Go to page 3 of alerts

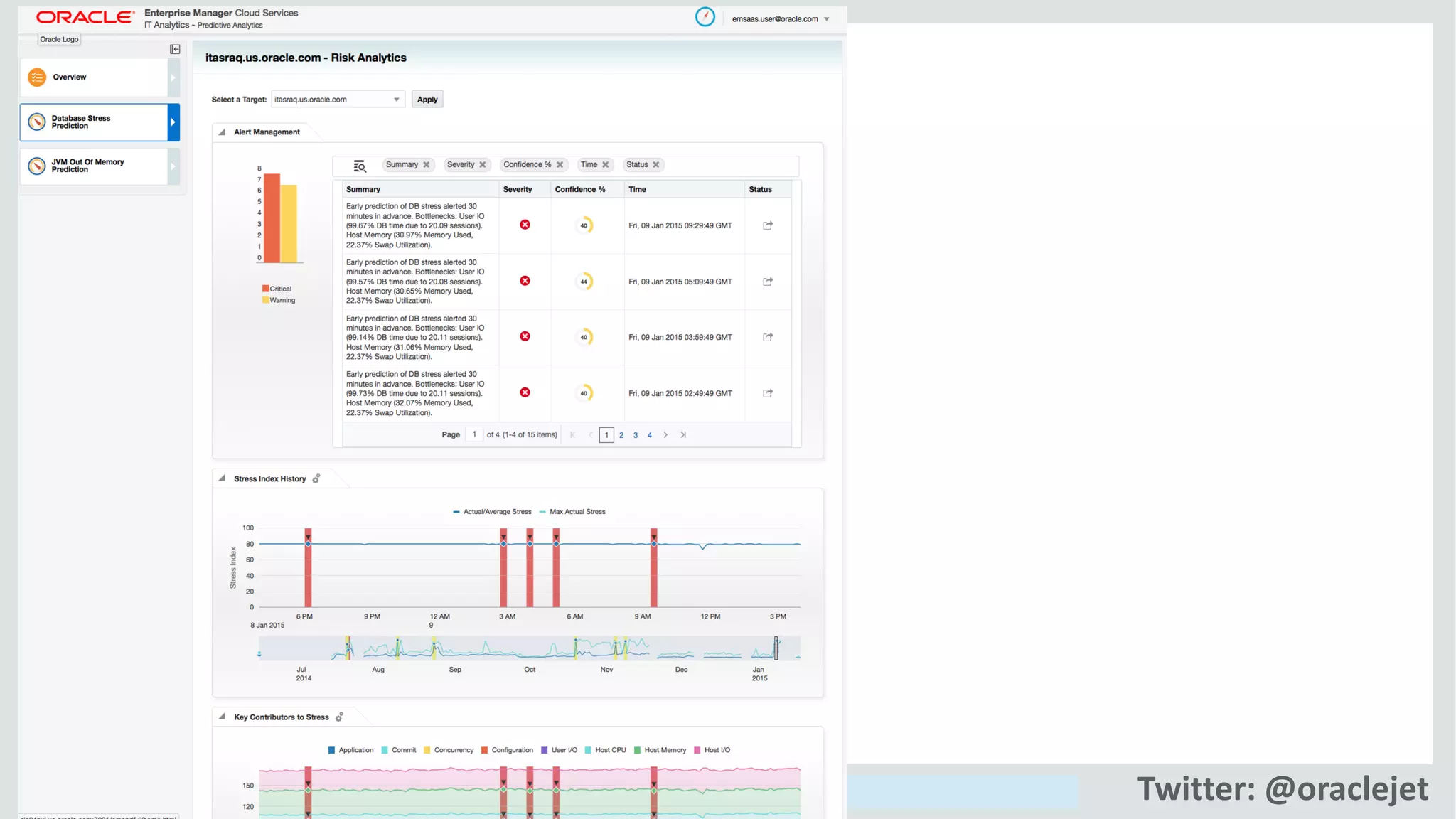636,435
